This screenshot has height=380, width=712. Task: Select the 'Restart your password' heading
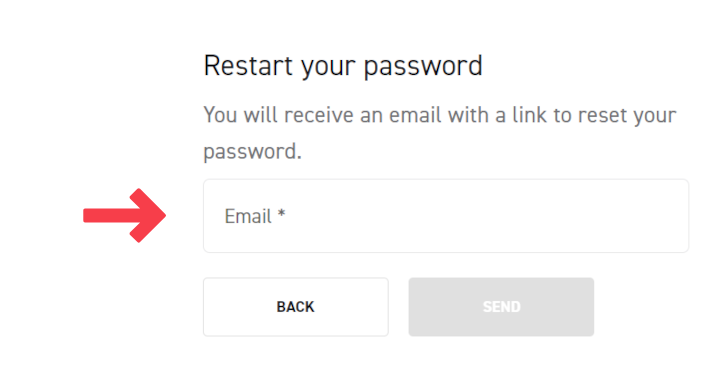tap(343, 66)
